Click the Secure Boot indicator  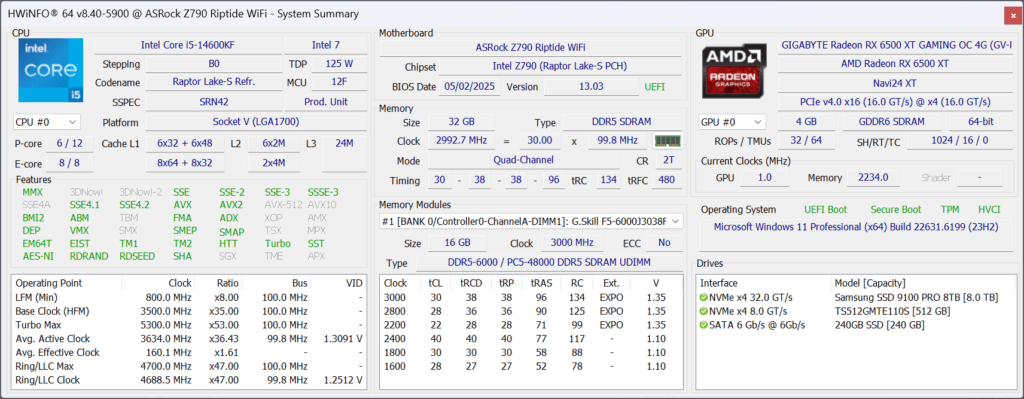pyautogui.click(x=895, y=210)
